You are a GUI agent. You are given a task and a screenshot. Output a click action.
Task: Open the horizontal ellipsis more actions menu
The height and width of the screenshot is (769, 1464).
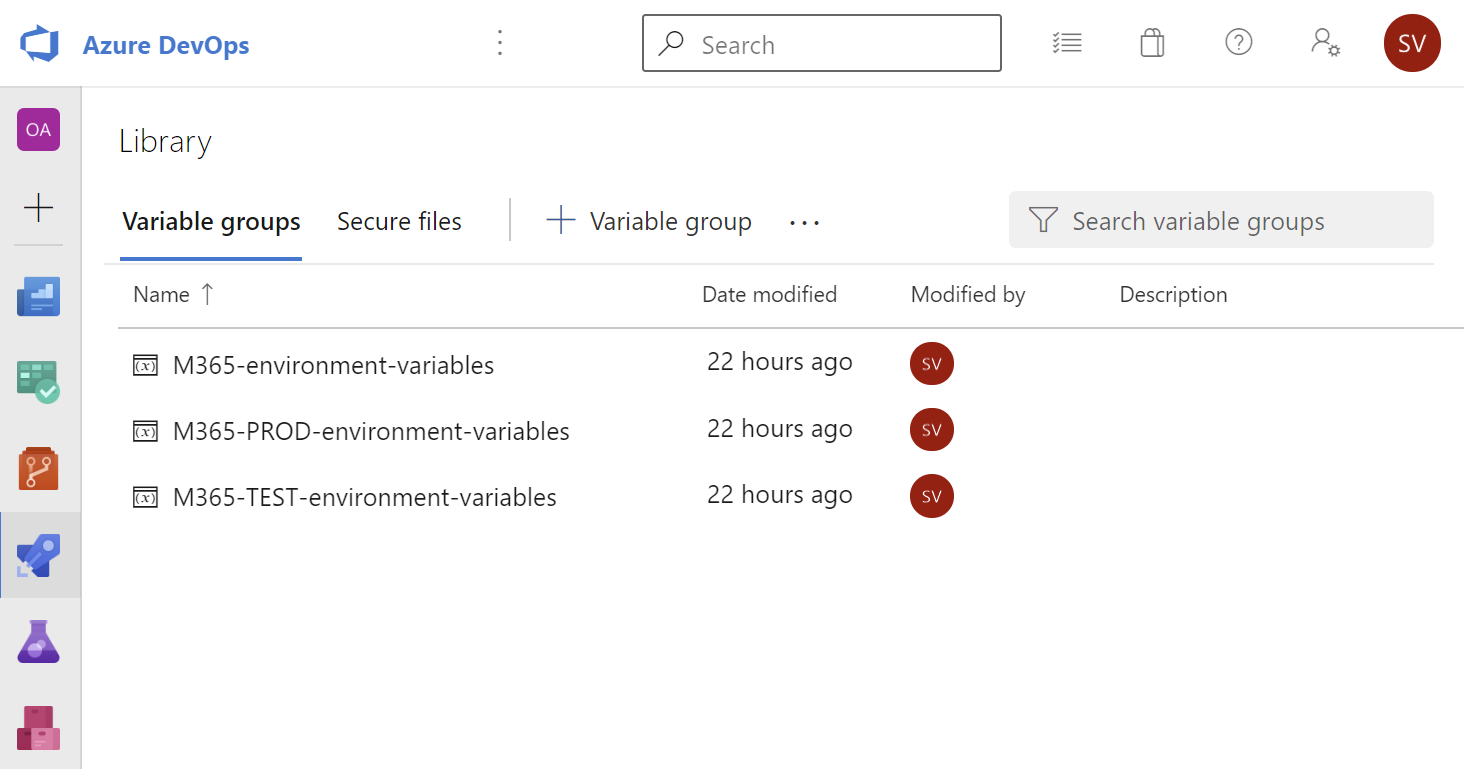(x=804, y=222)
